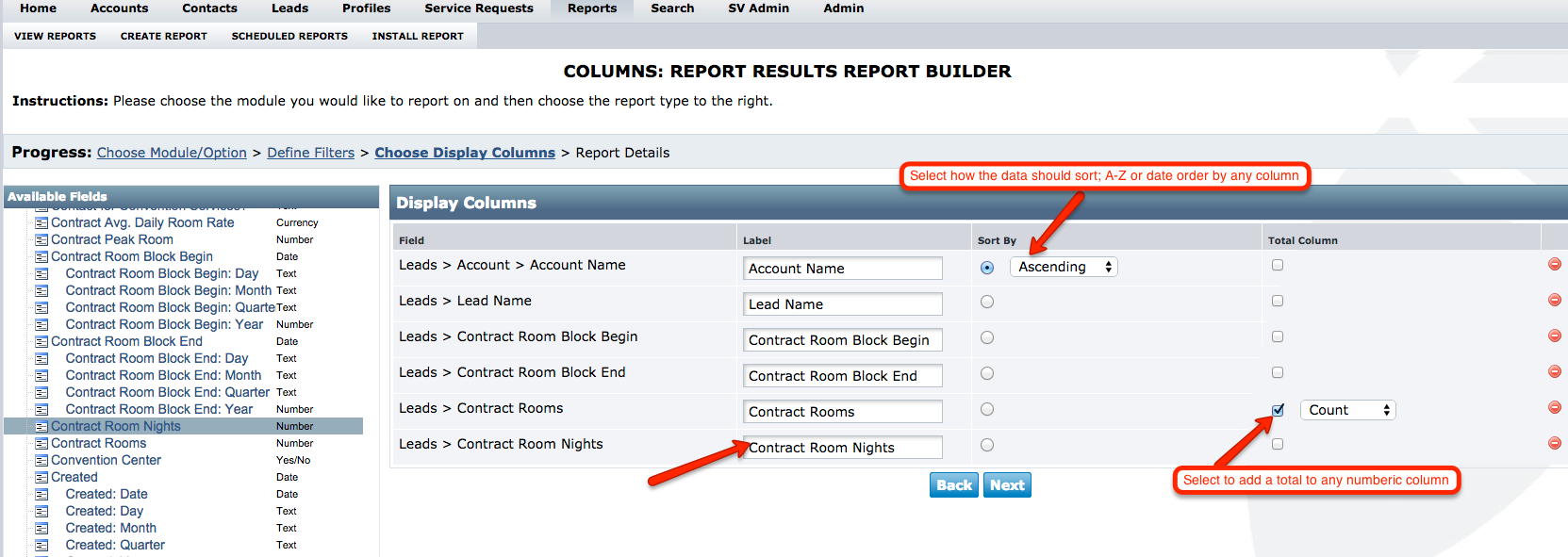This screenshot has width=1568, height=557.
Task: Edit the Contract Room Nights label field
Action: (843, 448)
